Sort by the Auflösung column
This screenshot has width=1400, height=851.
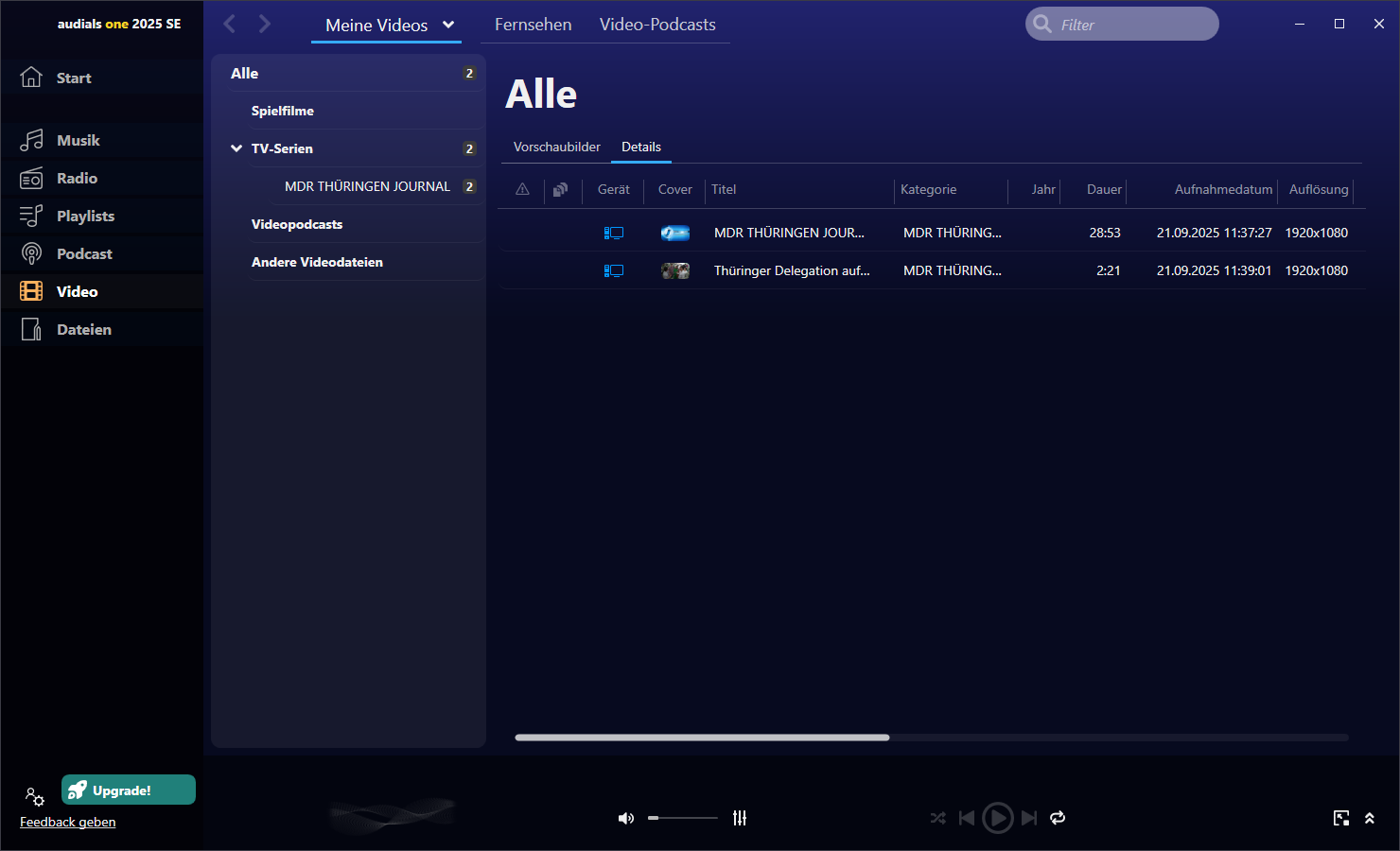1319,189
